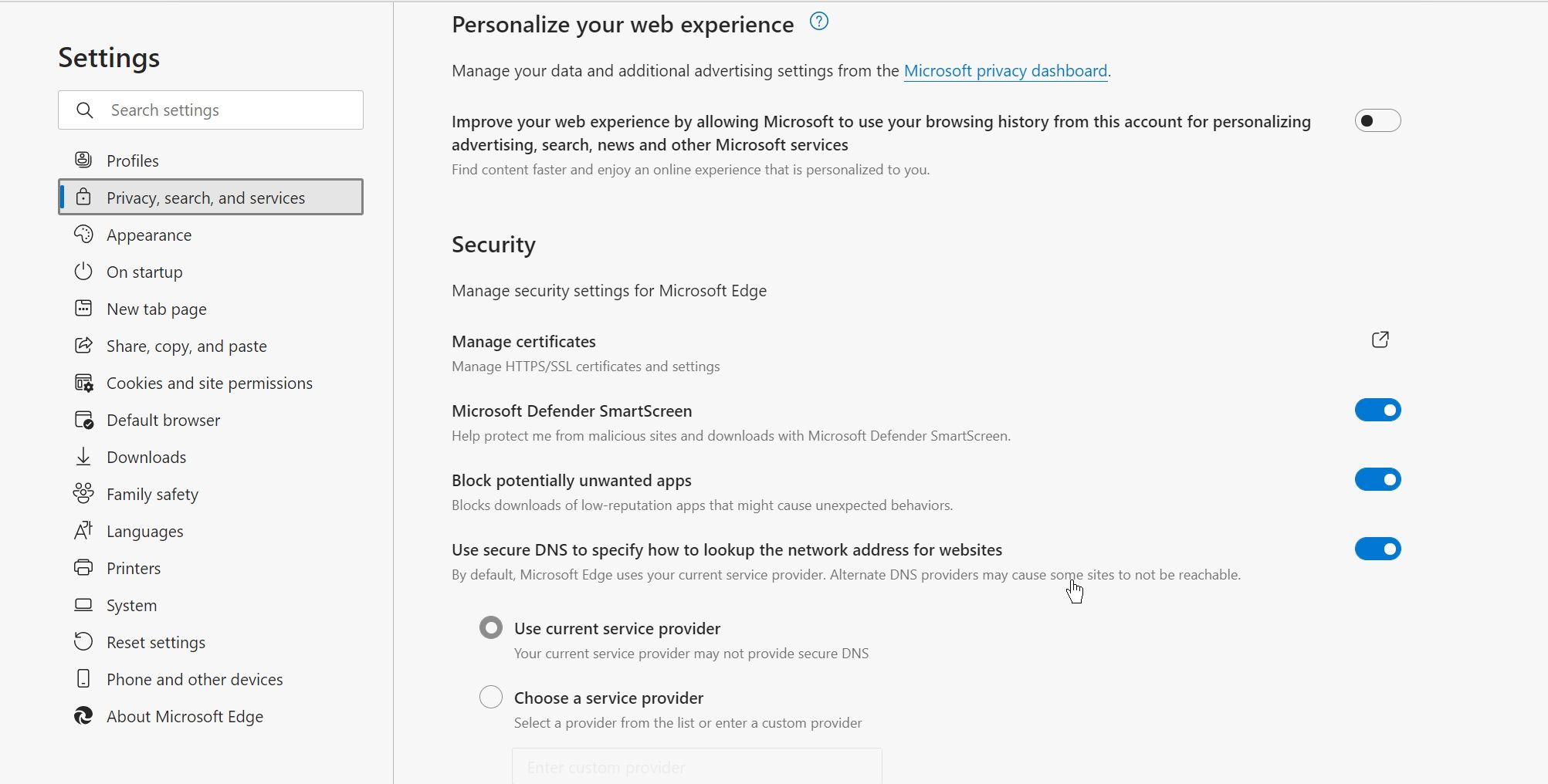Click the On startup power icon
Viewport: 1548px width, 784px height.
point(83,271)
